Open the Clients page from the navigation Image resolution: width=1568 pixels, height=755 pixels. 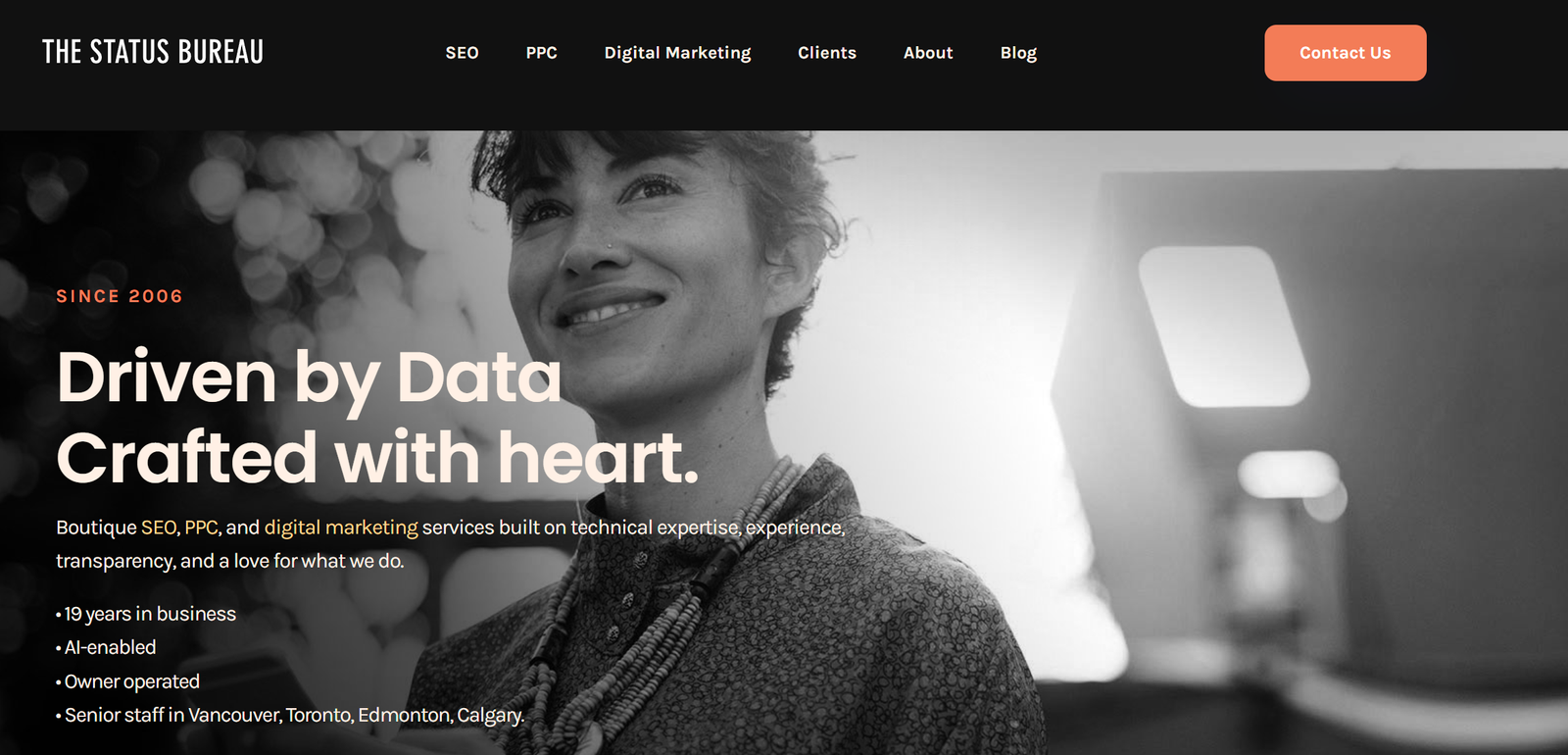(827, 53)
